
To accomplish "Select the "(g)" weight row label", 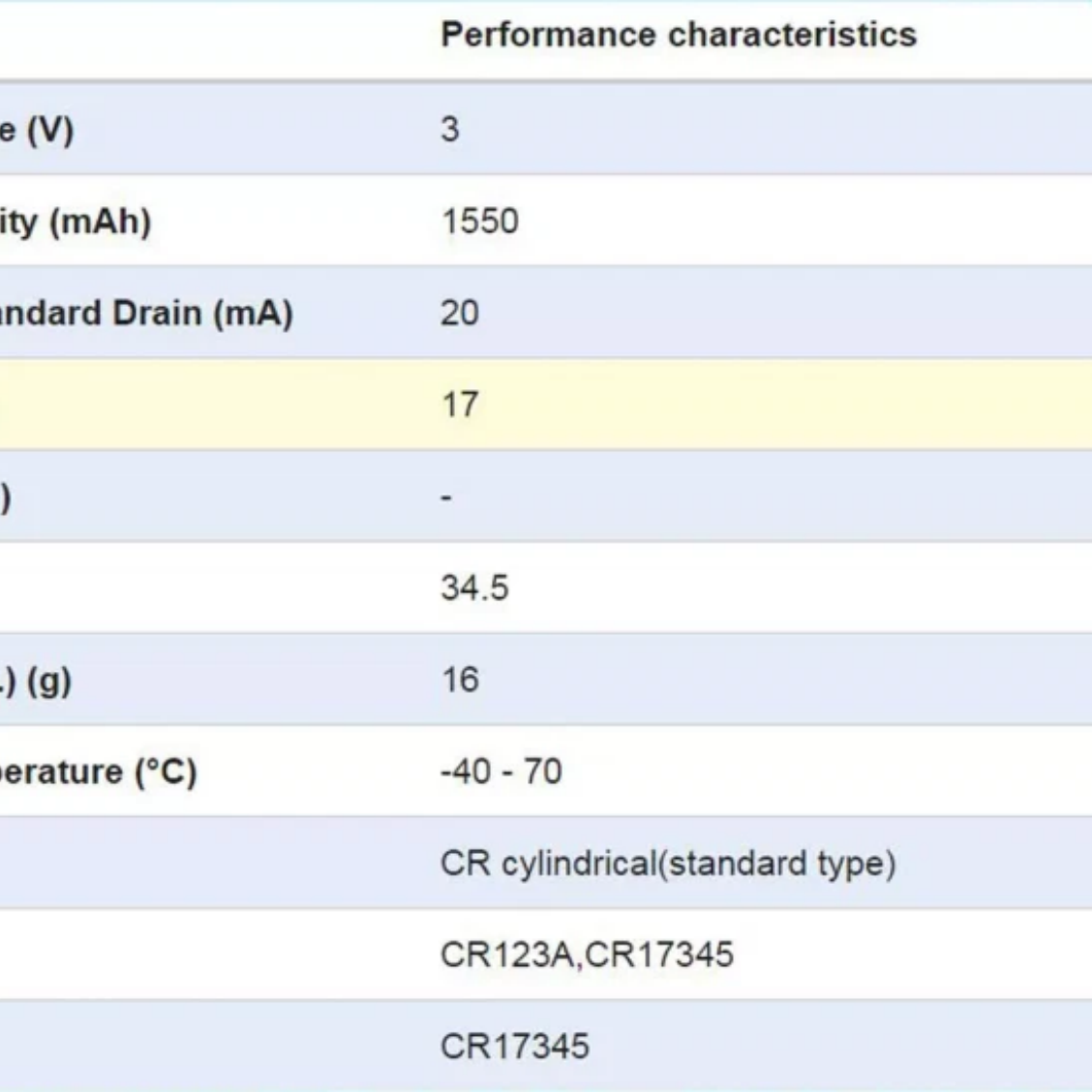I will [x=39, y=682].
